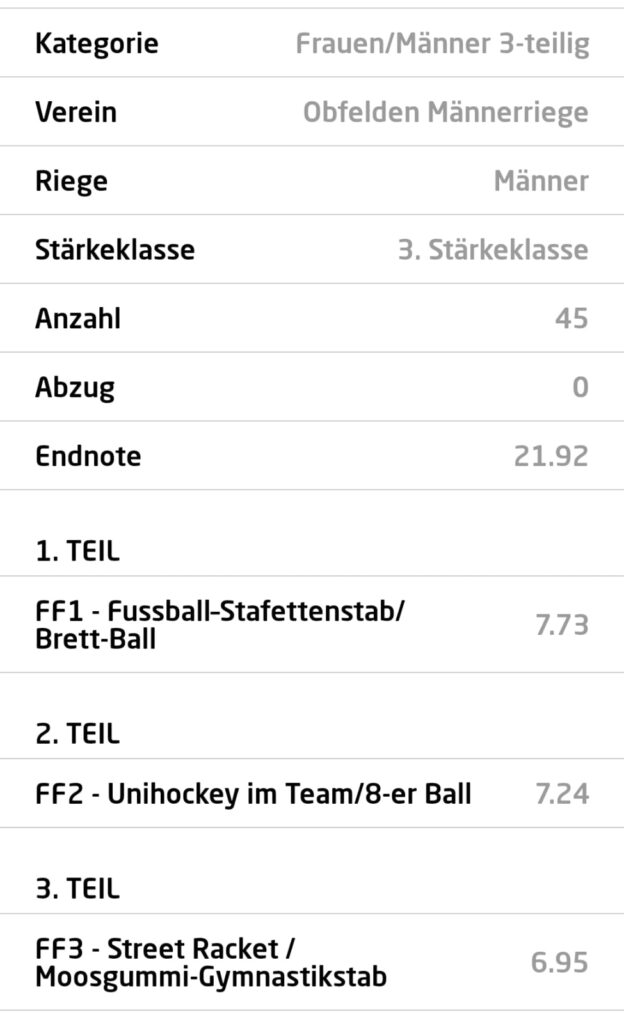Select the FF3 score 6.95
This screenshot has height=1024, width=624.
pos(560,963)
